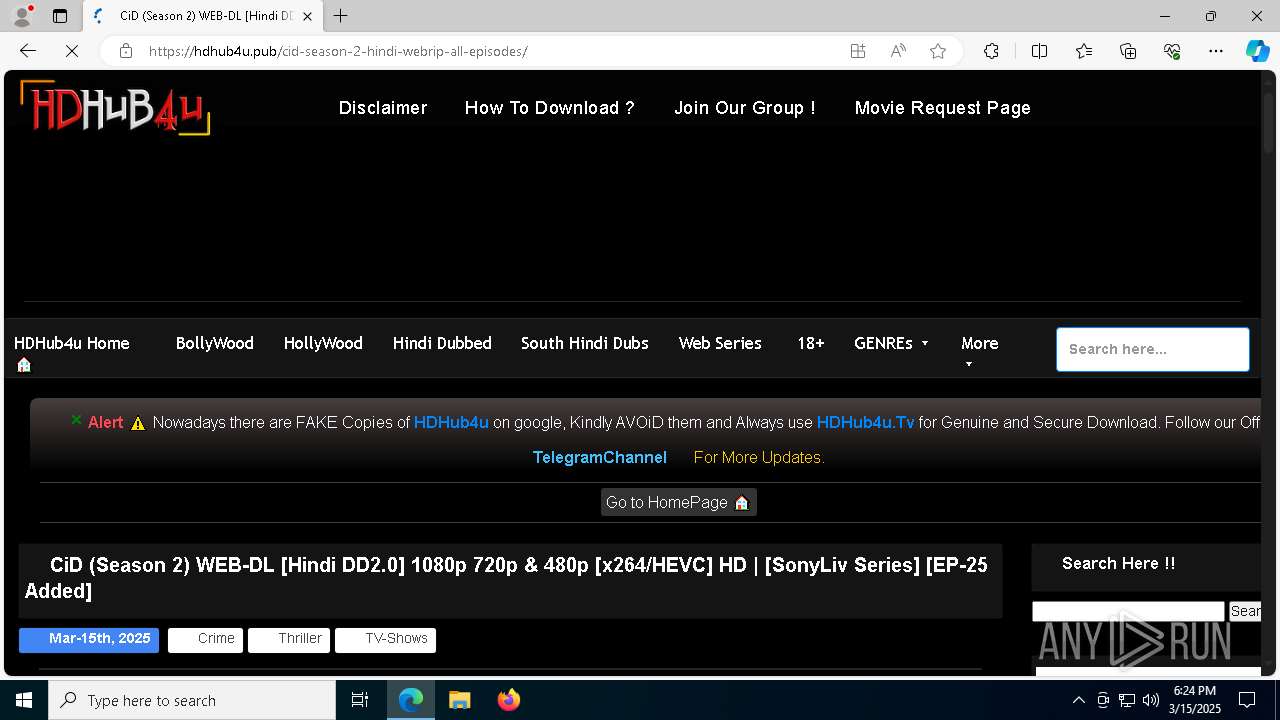
Task: Open Windows Start menu
Action: pos(24,700)
